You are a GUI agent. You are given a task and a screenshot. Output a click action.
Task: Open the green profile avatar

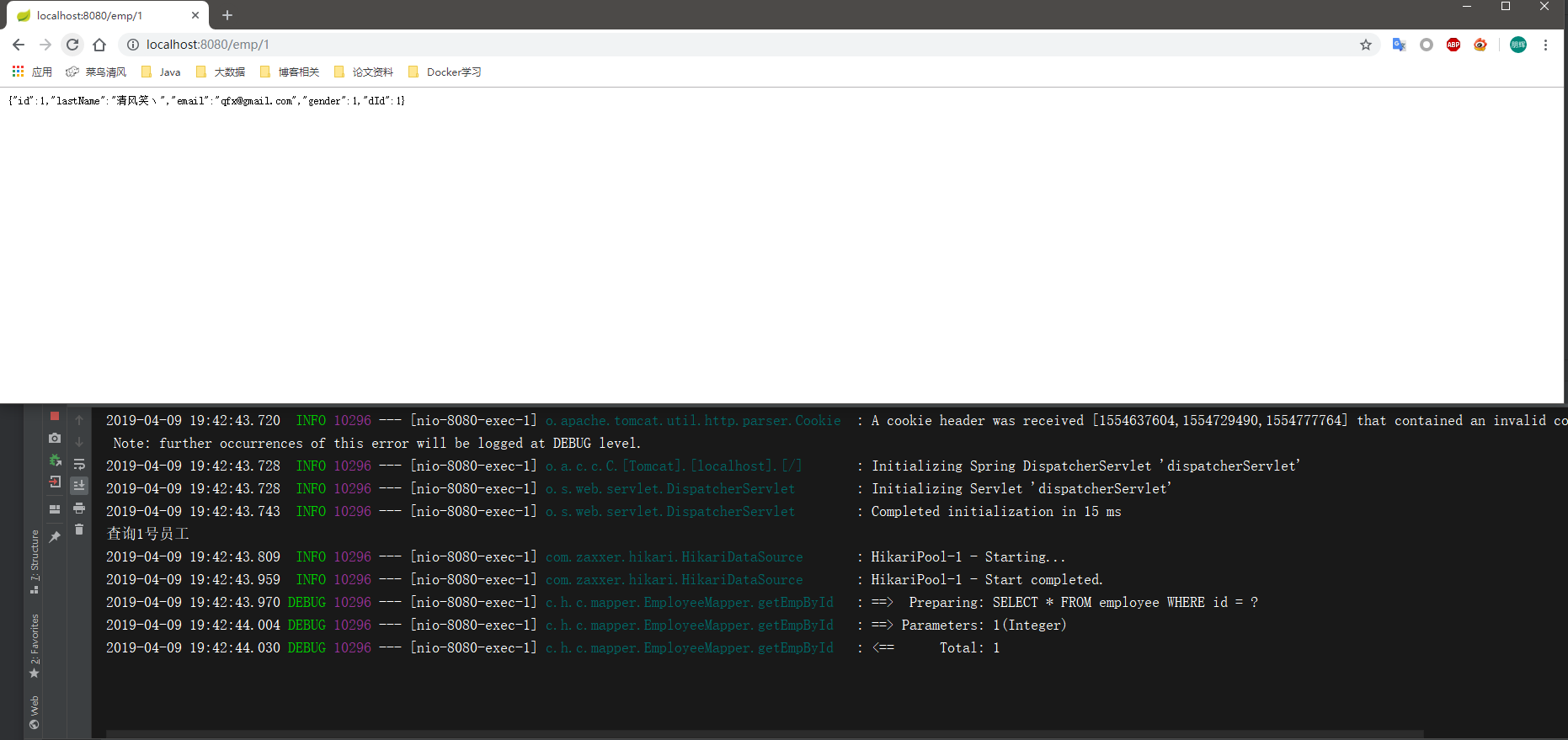pos(1518,45)
